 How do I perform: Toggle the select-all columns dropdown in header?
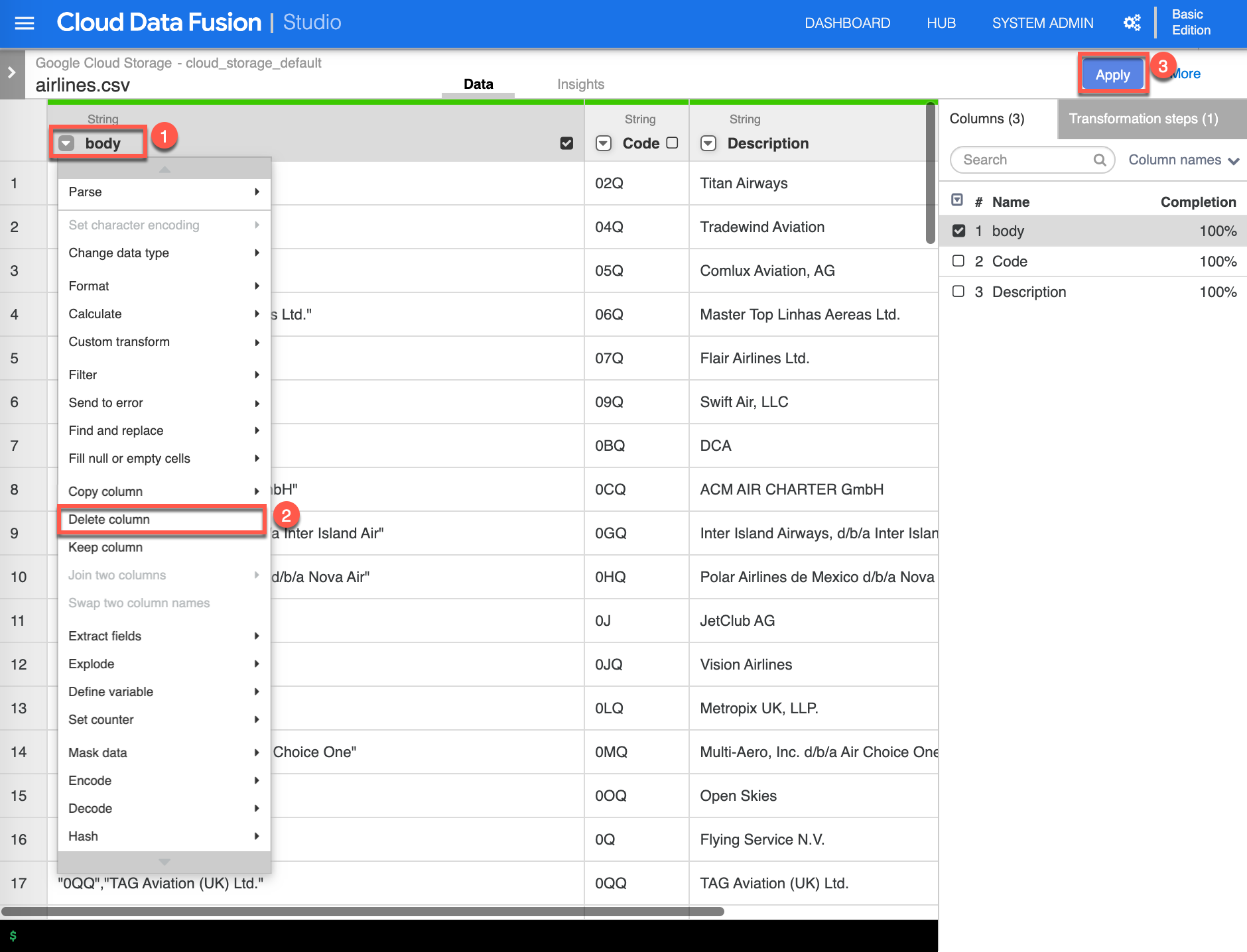pyautogui.click(x=957, y=200)
